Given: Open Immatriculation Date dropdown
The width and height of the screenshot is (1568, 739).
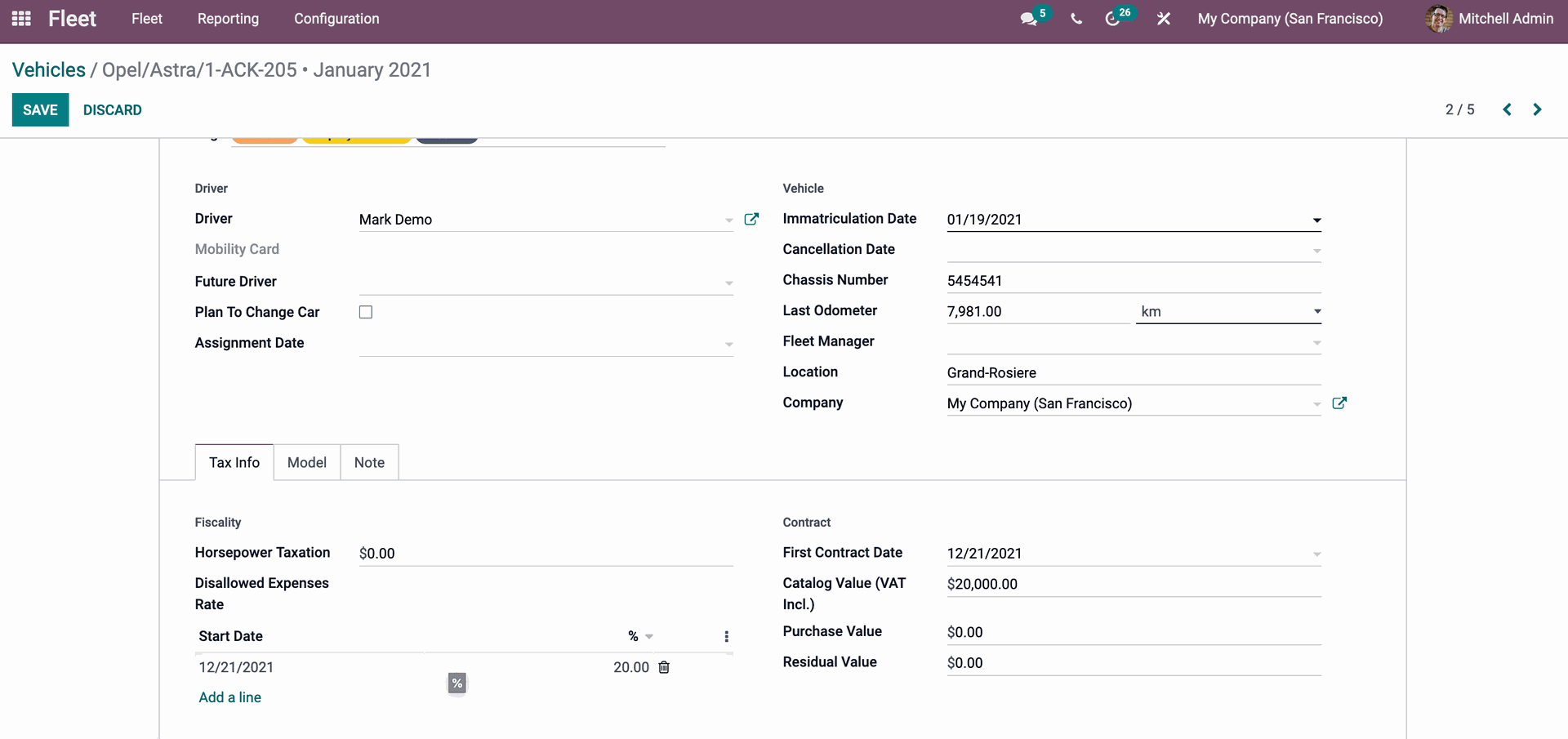Looking at the screenshot, I should click(1316, 220).
